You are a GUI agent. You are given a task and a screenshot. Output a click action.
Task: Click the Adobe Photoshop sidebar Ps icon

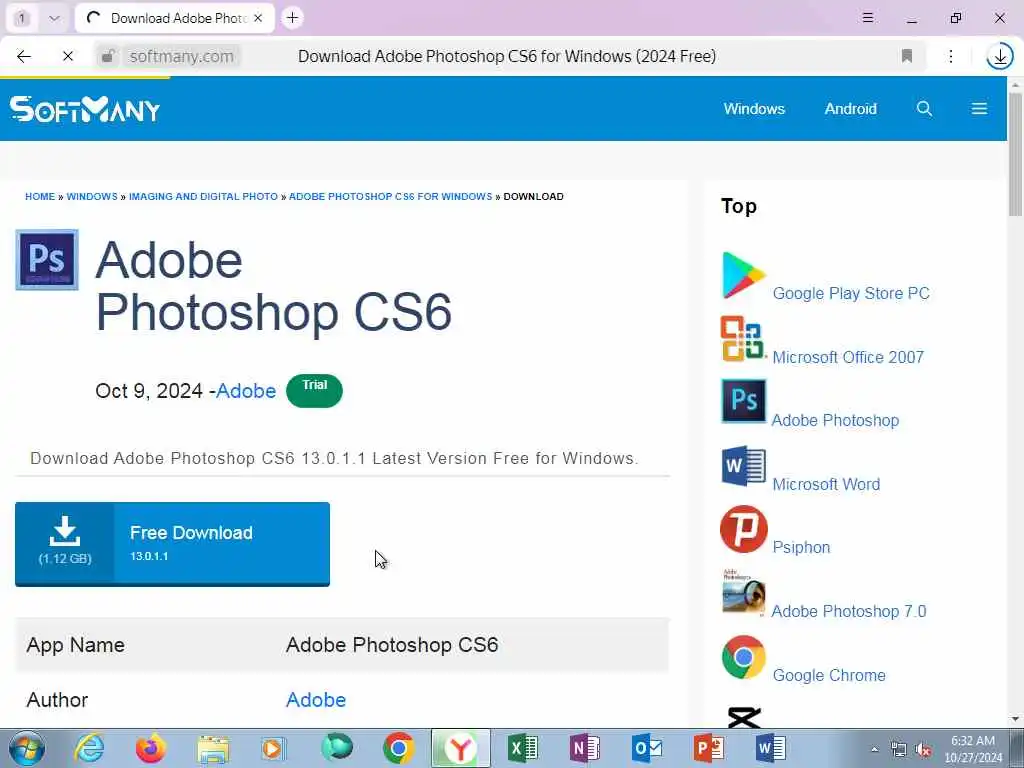tap(743, 401)
